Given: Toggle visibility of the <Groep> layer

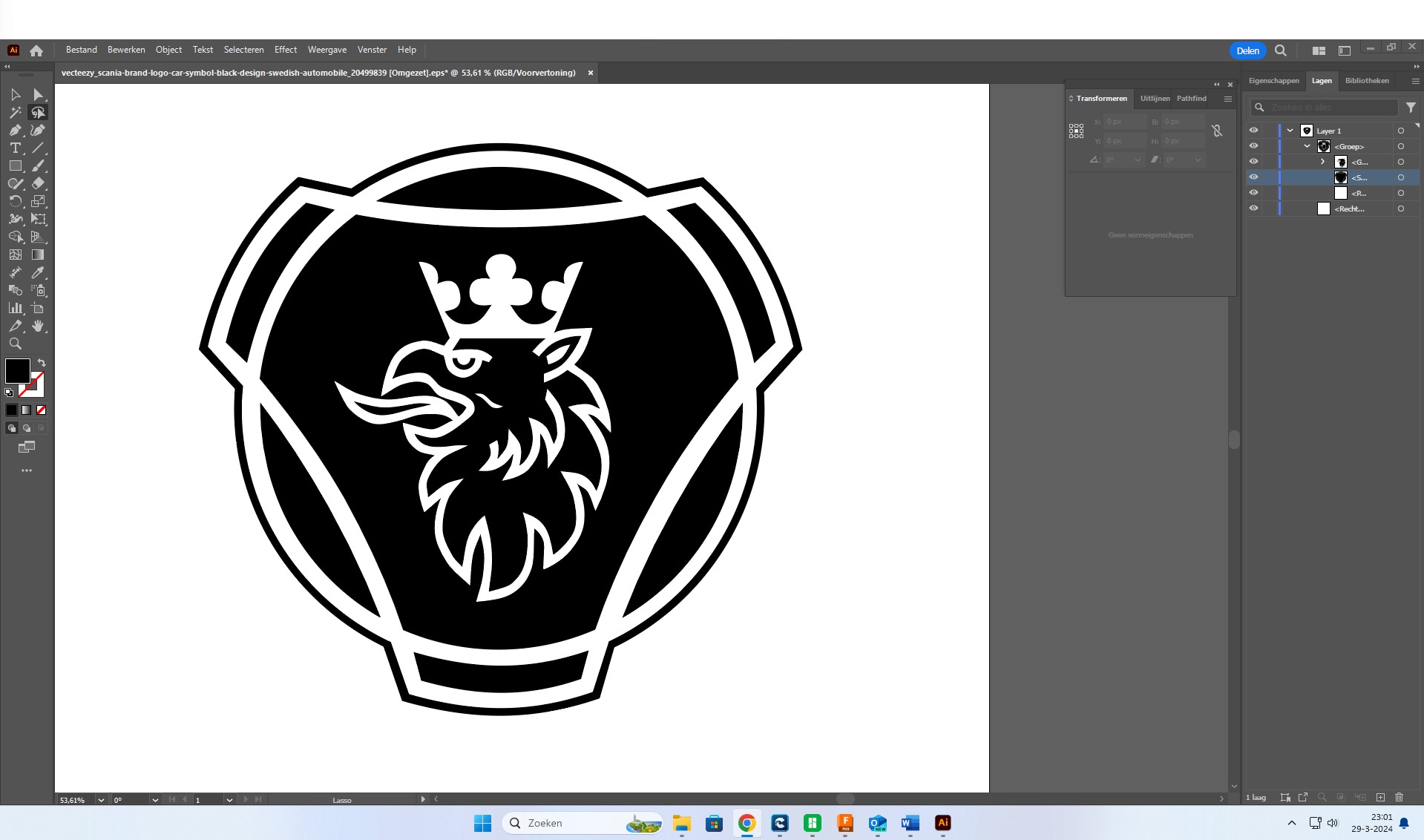Looking at the screenshot, I should (x=1253, y=146).
